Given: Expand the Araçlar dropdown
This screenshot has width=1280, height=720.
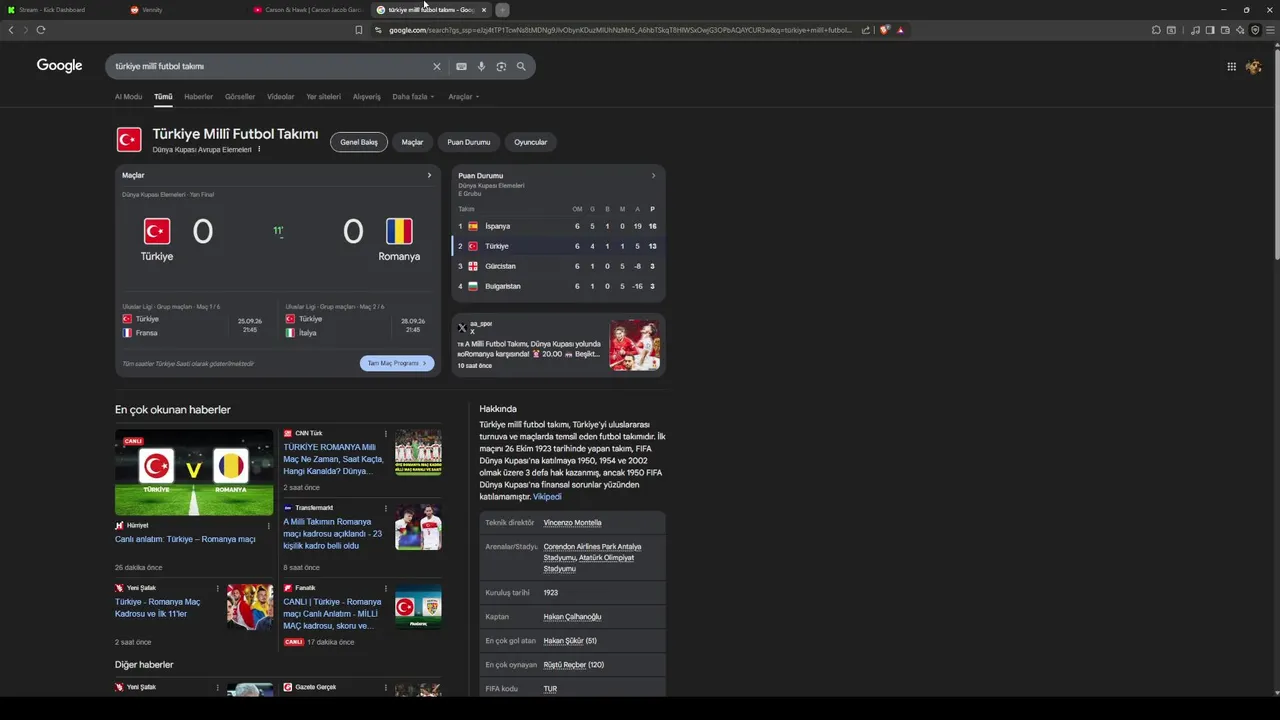Looking at the screenshot, I should click(x=464, y=97).
